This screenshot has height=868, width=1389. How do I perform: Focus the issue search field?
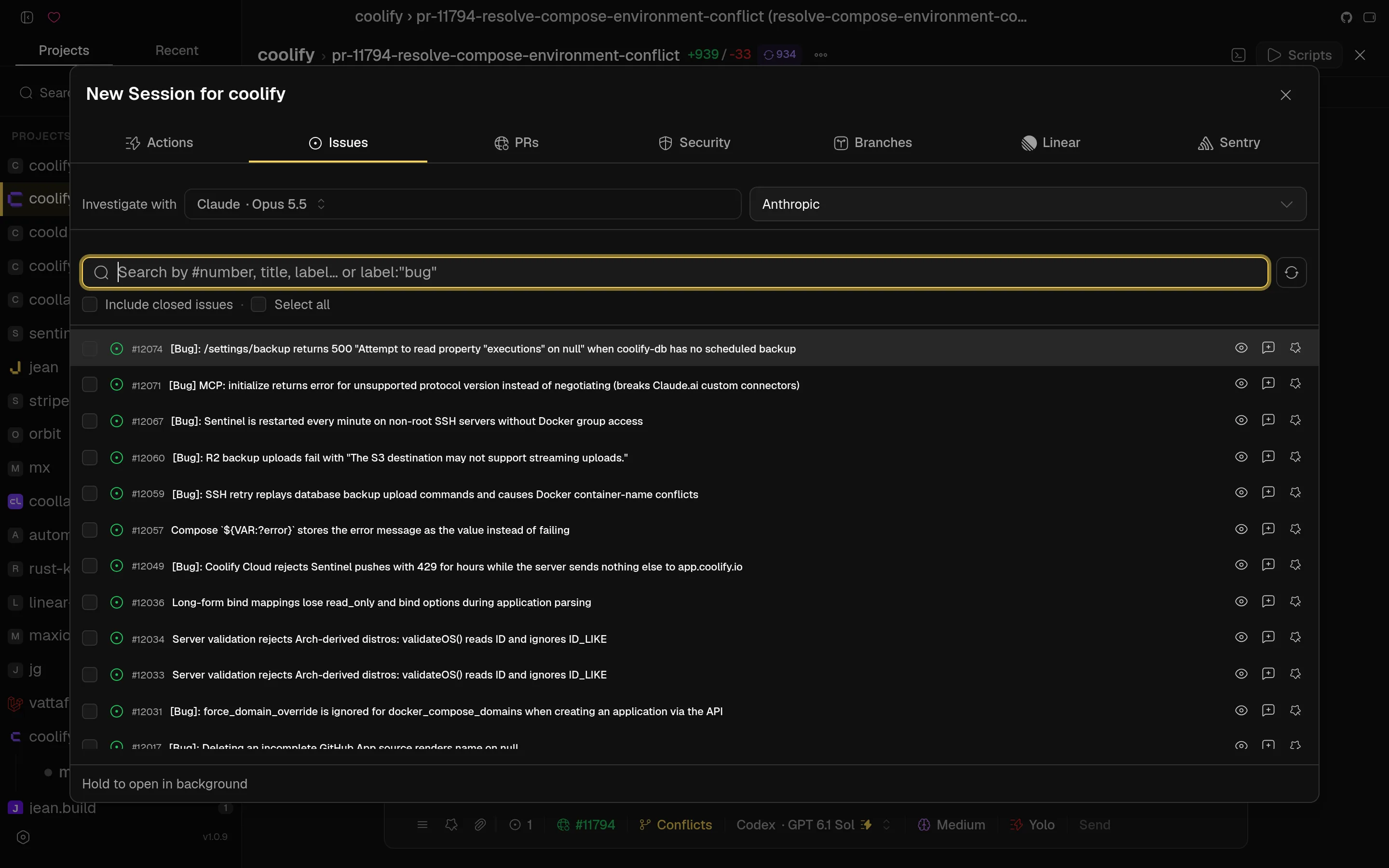click(675, 272)
